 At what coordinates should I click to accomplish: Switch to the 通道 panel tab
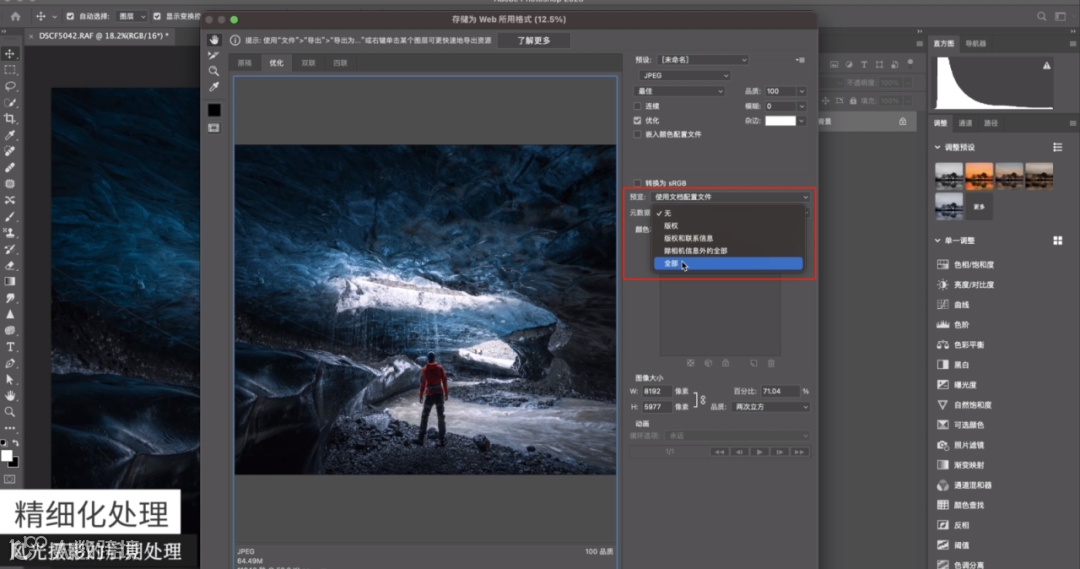[965, 123]
